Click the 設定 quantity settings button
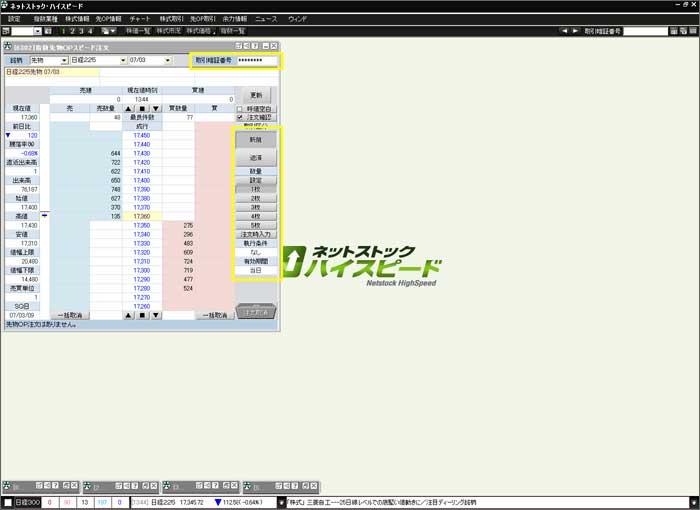 tap(256, 180)
